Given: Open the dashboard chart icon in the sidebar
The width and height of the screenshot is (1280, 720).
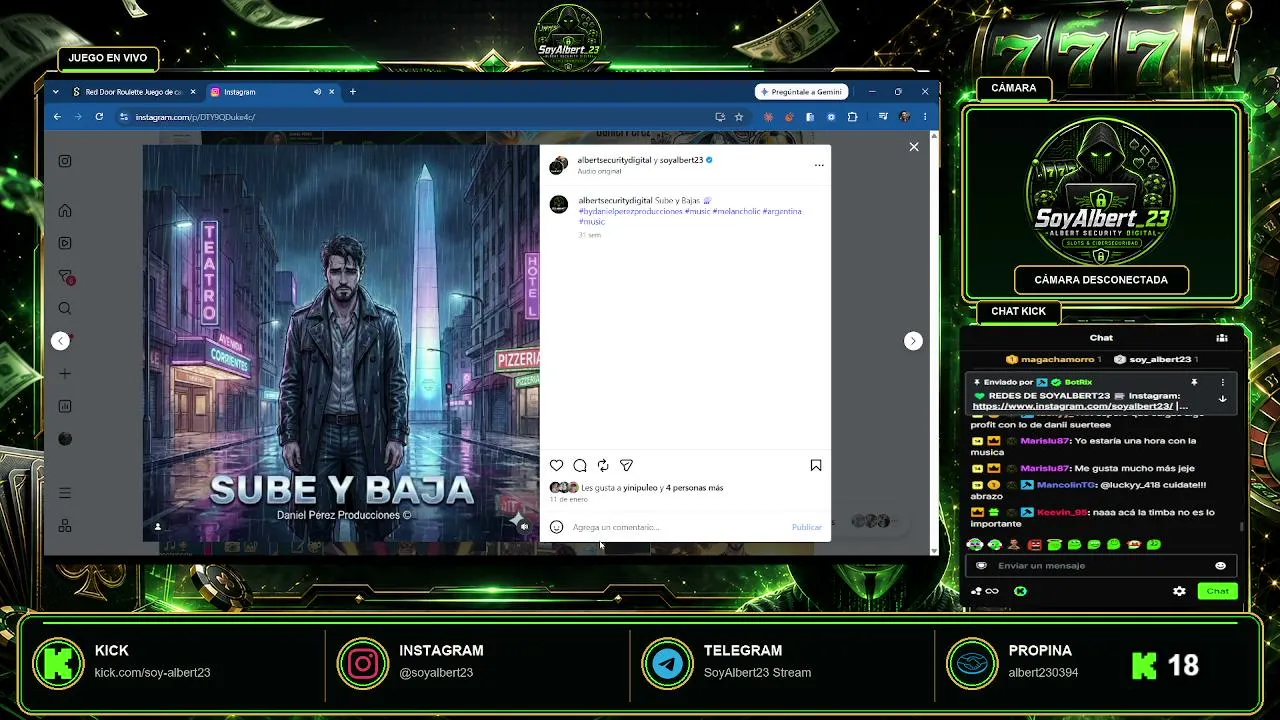Looking at the screenshot, I should 65,406.
